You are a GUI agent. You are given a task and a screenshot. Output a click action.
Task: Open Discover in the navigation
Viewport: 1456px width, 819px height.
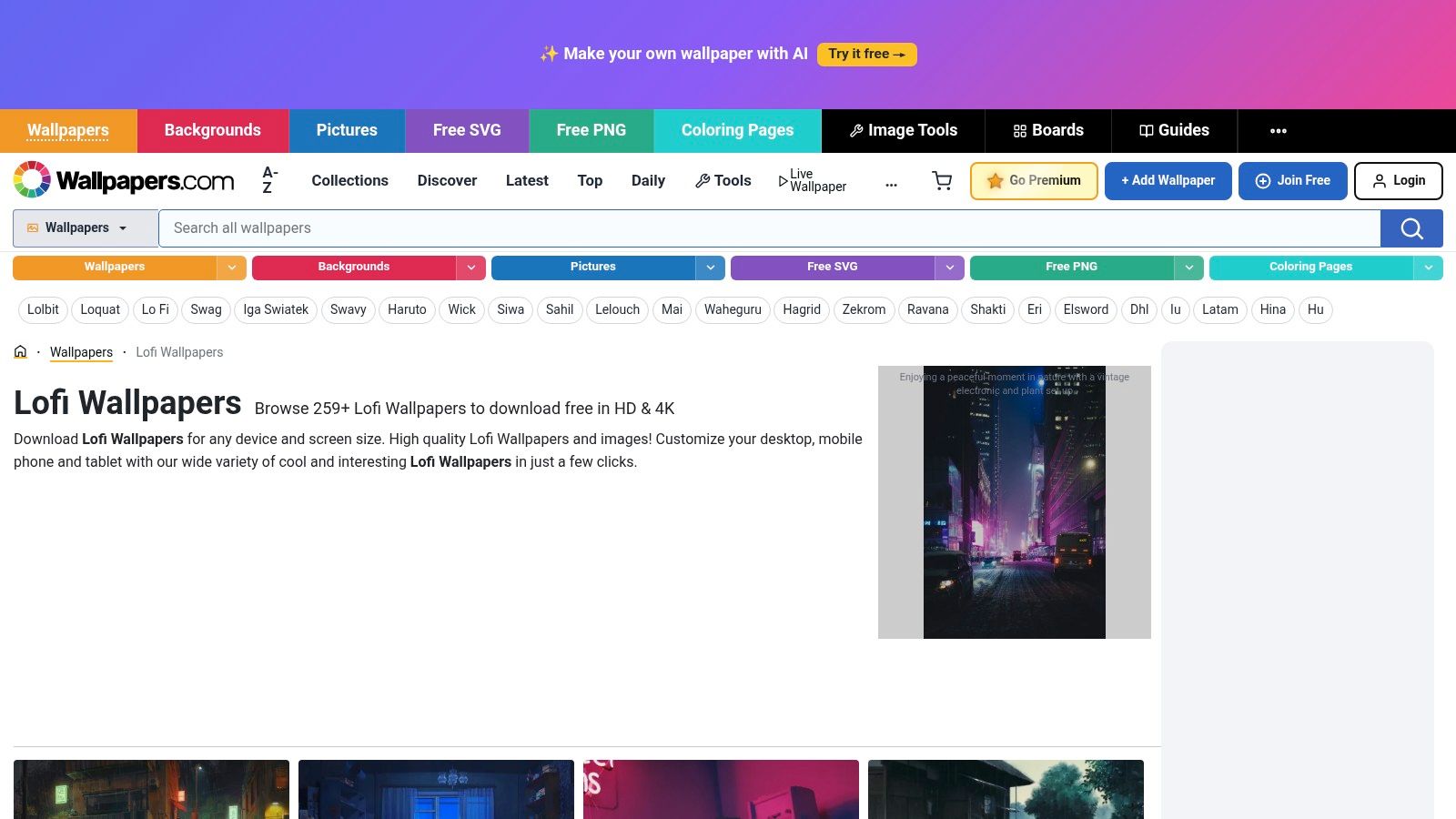(x=447, y=180)
